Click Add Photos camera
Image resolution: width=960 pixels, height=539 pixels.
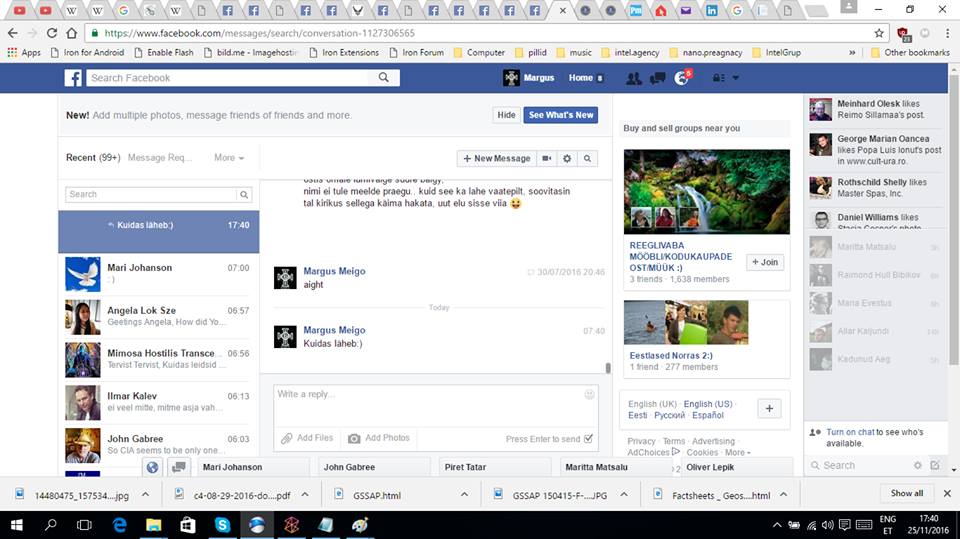379,438
